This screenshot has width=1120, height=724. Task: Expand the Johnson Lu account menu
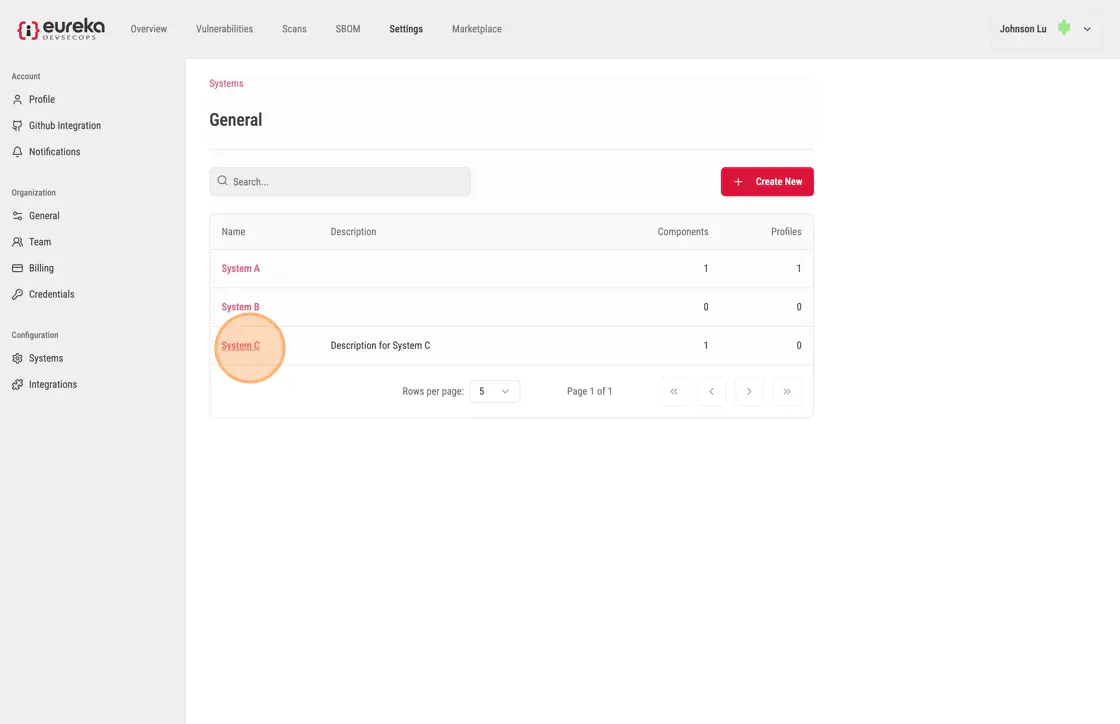(1087, 29)
